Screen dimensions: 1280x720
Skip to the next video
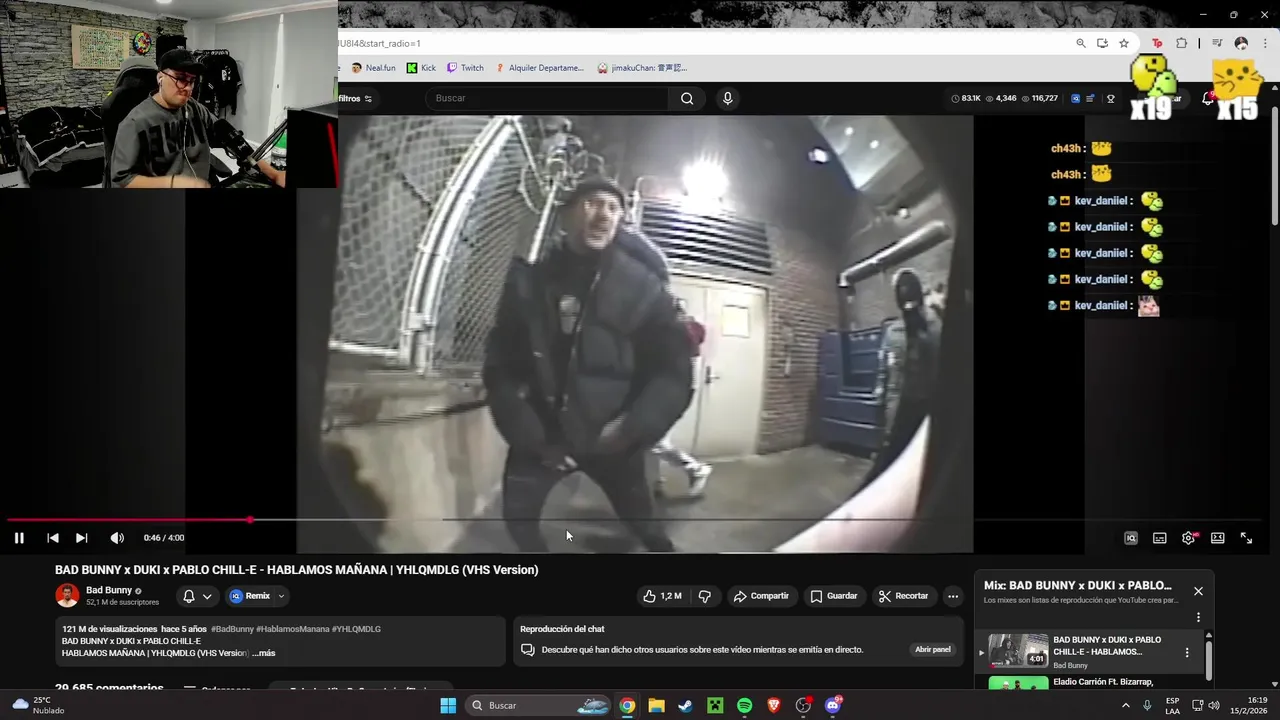(82, 538)
